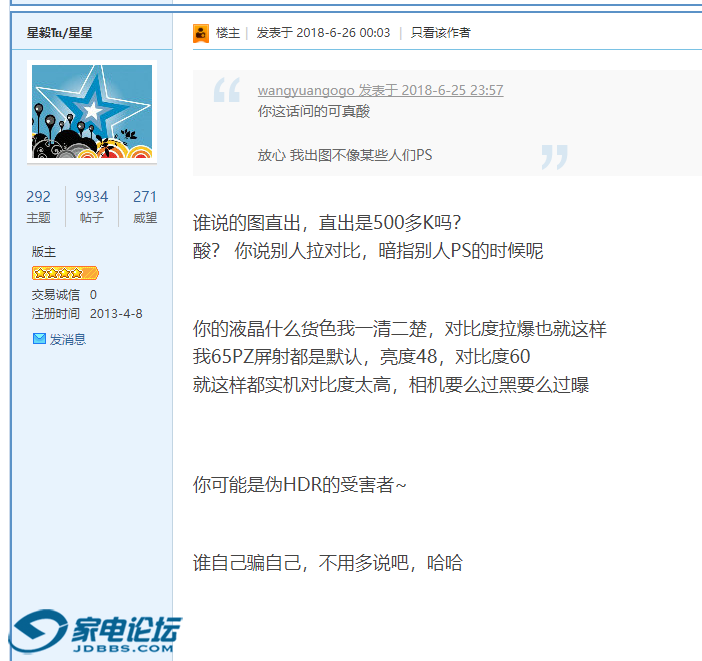Click the closing quotation mark icon
The height and width of the screenshot is (661, 702).
[553, 155]
